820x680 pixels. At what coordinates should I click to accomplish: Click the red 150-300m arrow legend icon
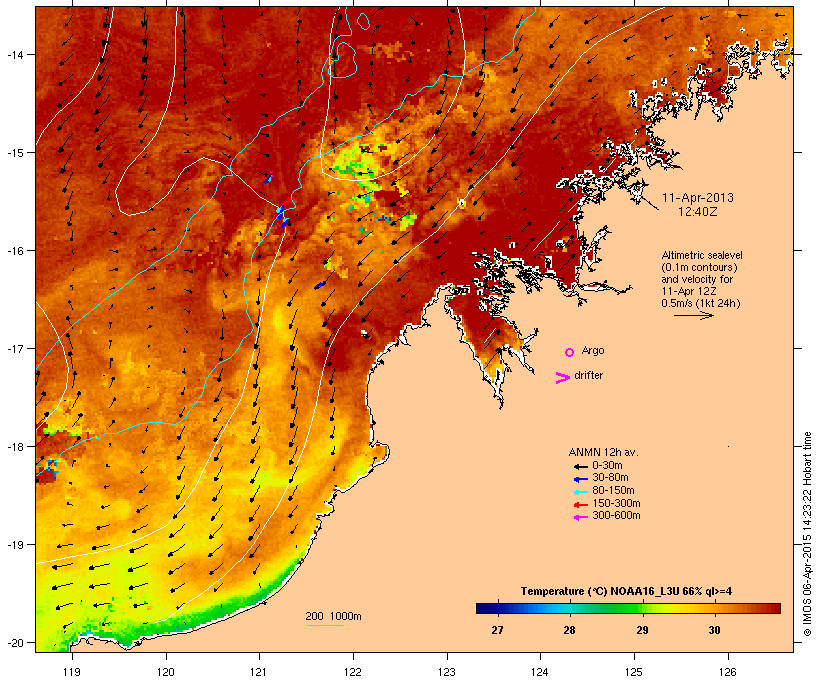(580, 505)
